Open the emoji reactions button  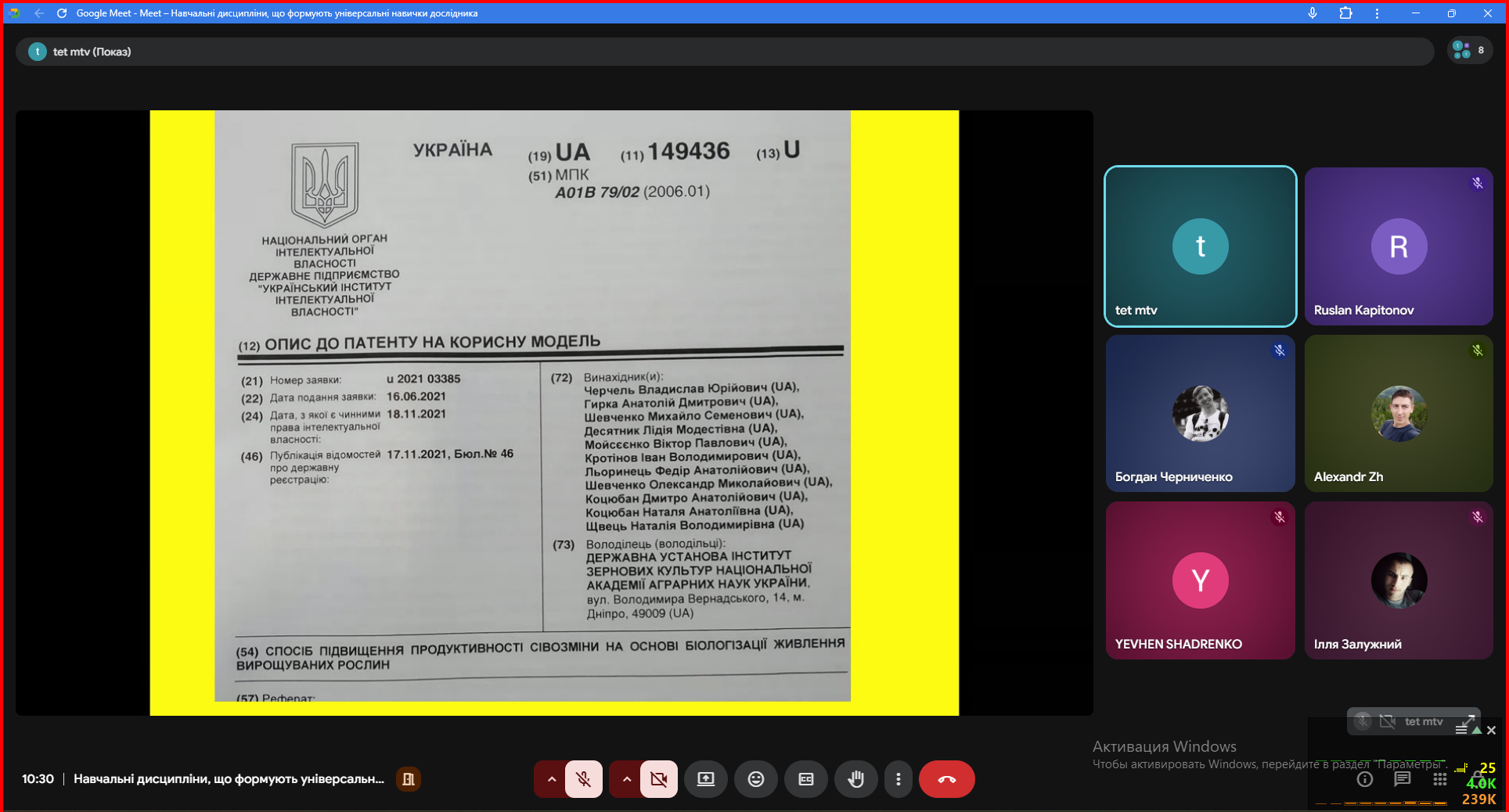756,779
